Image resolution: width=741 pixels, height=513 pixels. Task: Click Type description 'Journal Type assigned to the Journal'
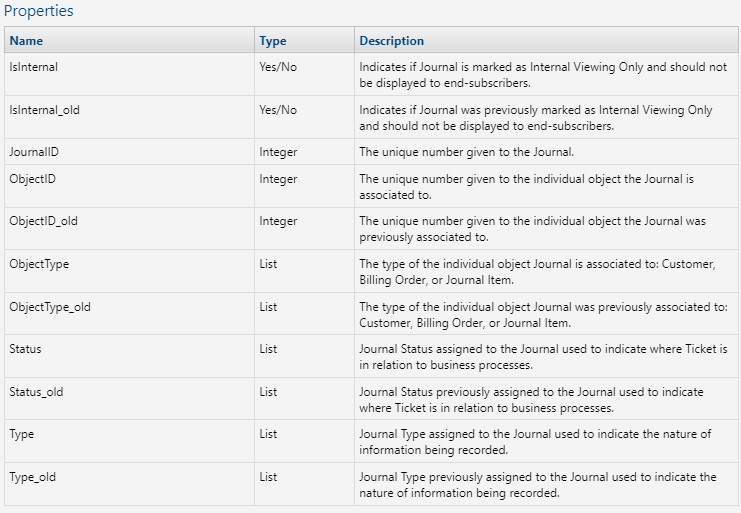tap(535, 442)
